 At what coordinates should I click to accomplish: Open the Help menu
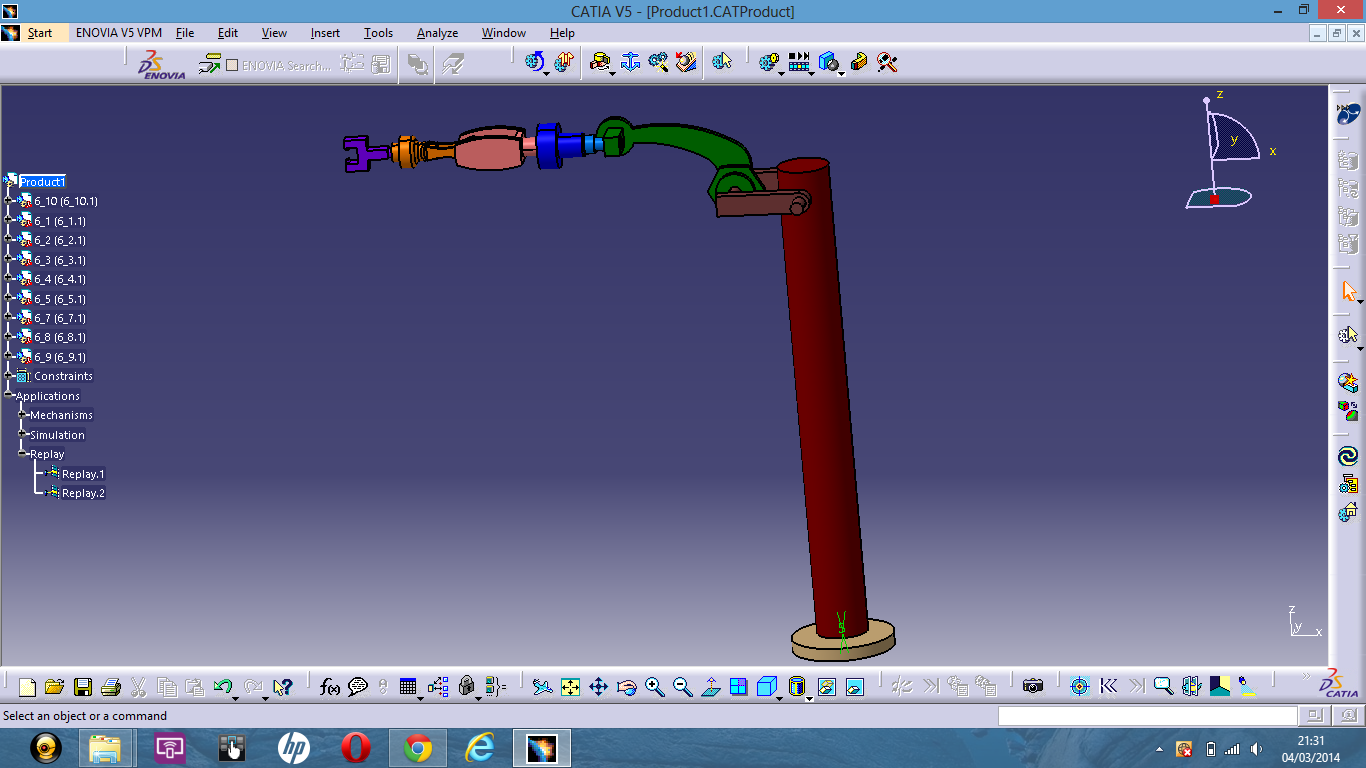tap(562, 33)
